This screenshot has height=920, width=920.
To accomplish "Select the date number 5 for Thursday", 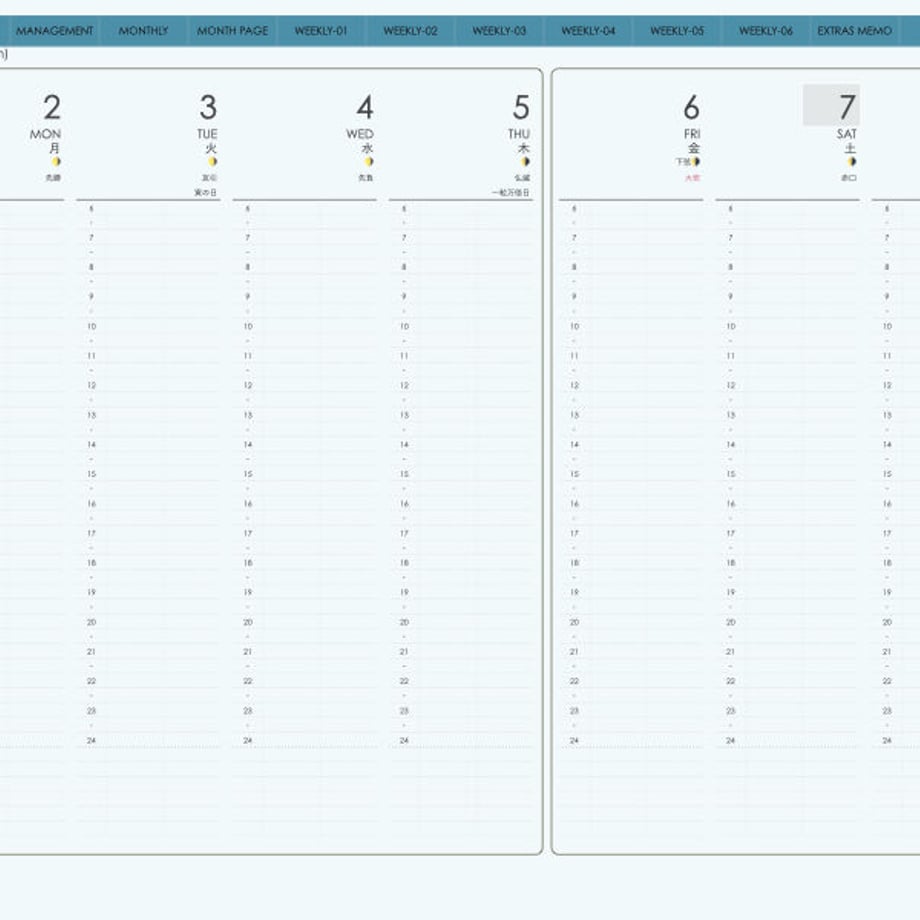I will tap(521, 107).
